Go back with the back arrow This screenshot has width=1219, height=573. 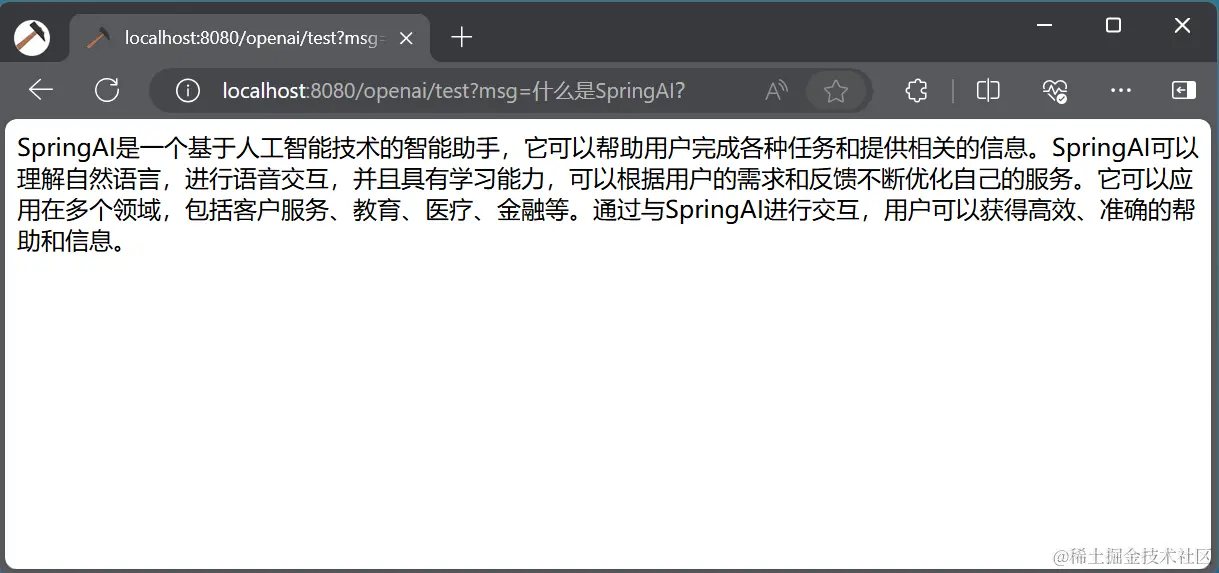click(x=40, y=91)
